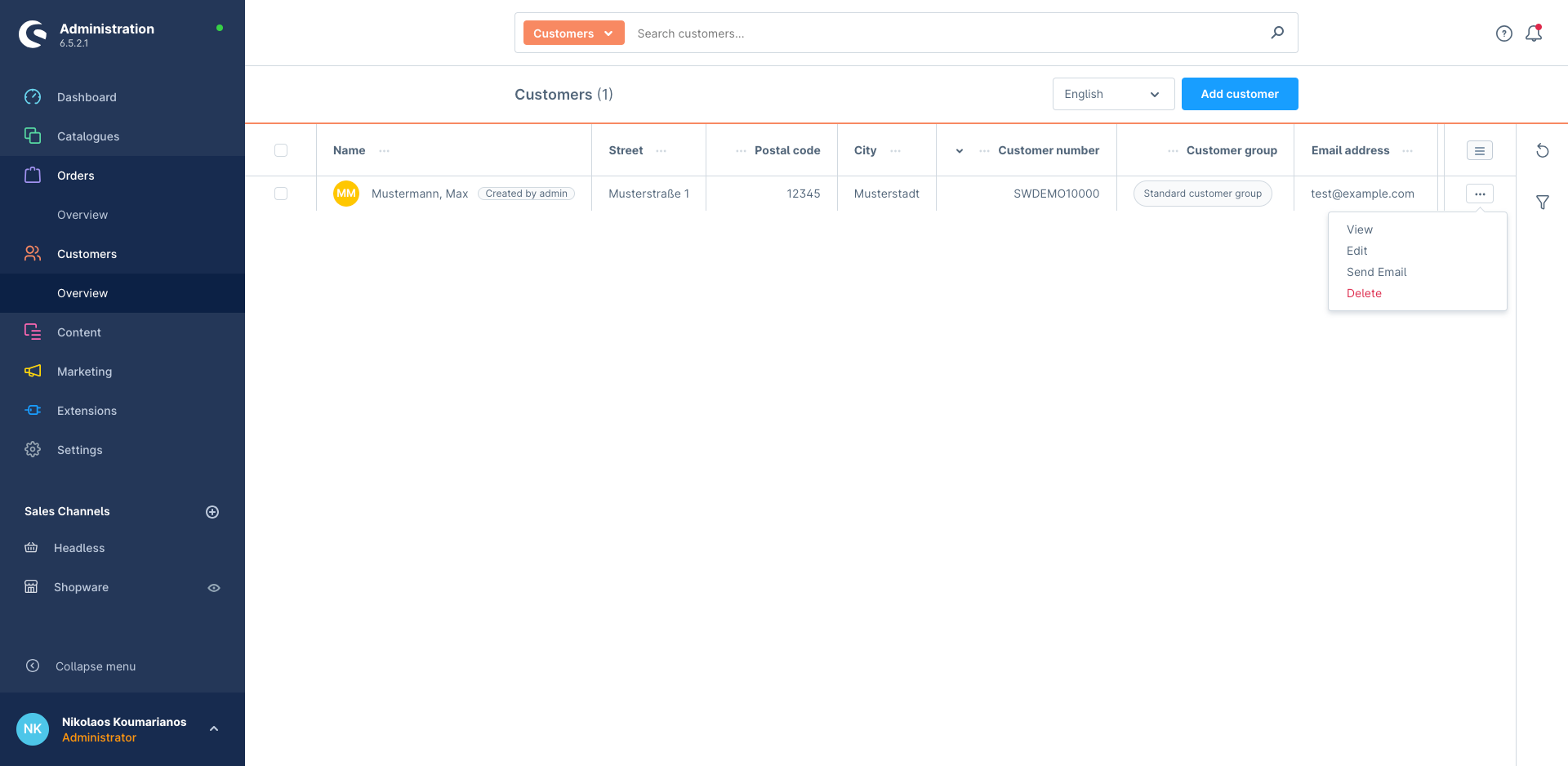The height and width of the screenshot is (766, 1568).
Task: Open grid column settings list icon
Action: coord(1480,150)
